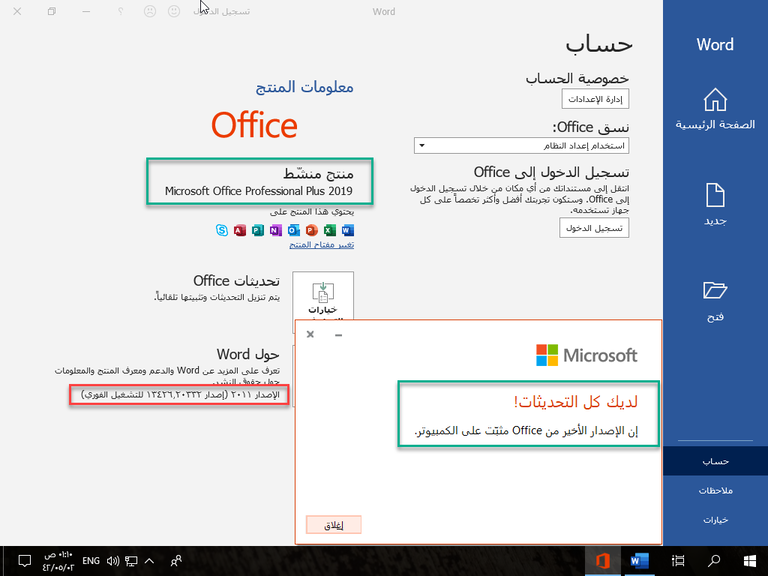The image size is (768, 576).
Task: Click the Word icon in product list
Action: click(348, 230)
